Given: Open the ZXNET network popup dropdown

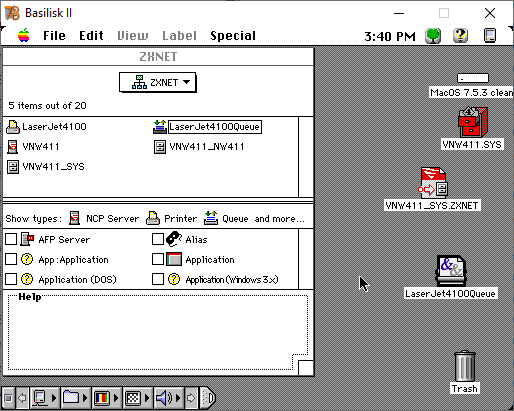Looking at the screenshot, I should 158,82.
